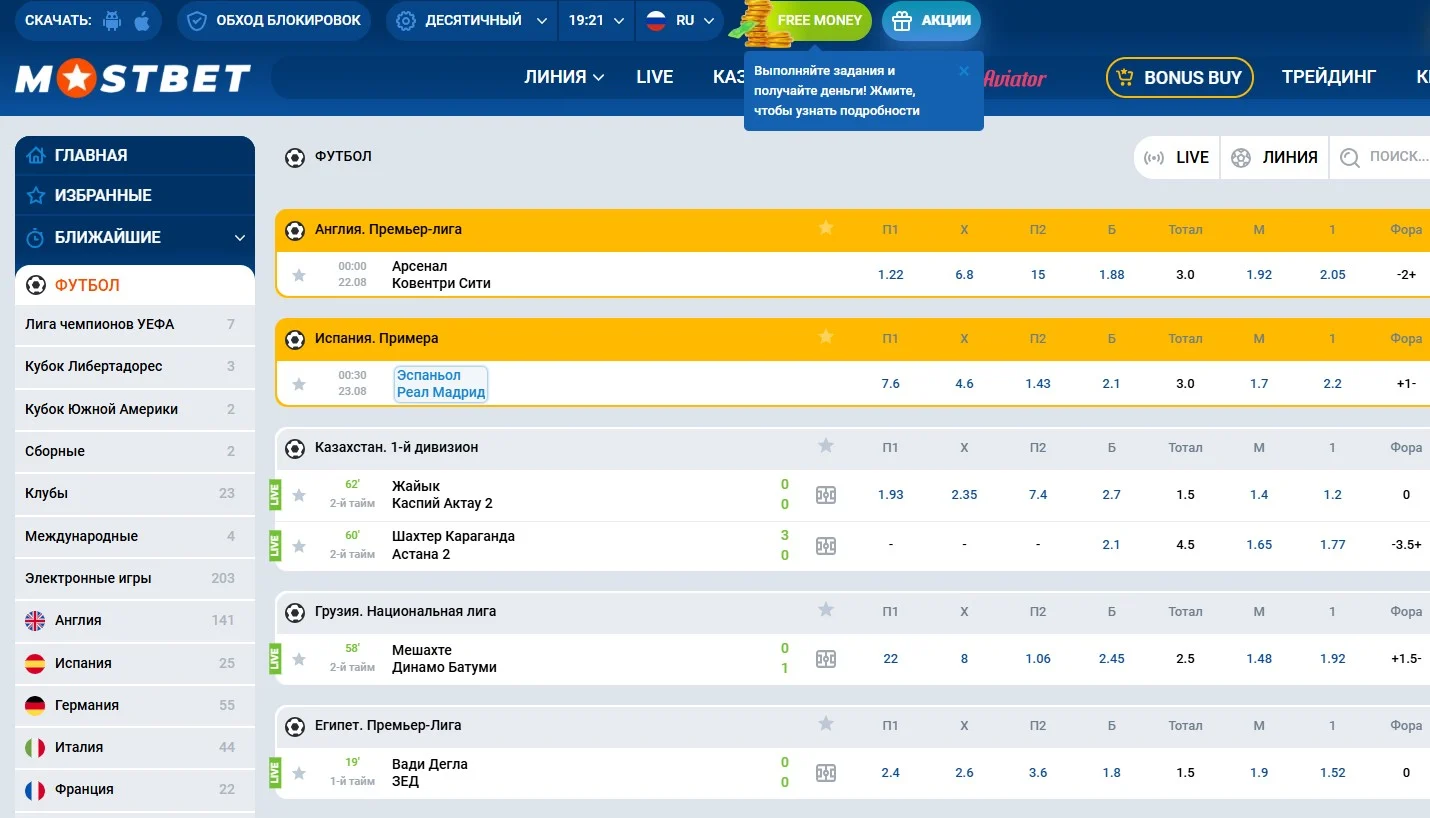Image resolution: width=1430 pixels, height=818 pixels.
Task: Open match tracker for Жайык vs Каспий Актау 2
Action: [x=826, y=495]
